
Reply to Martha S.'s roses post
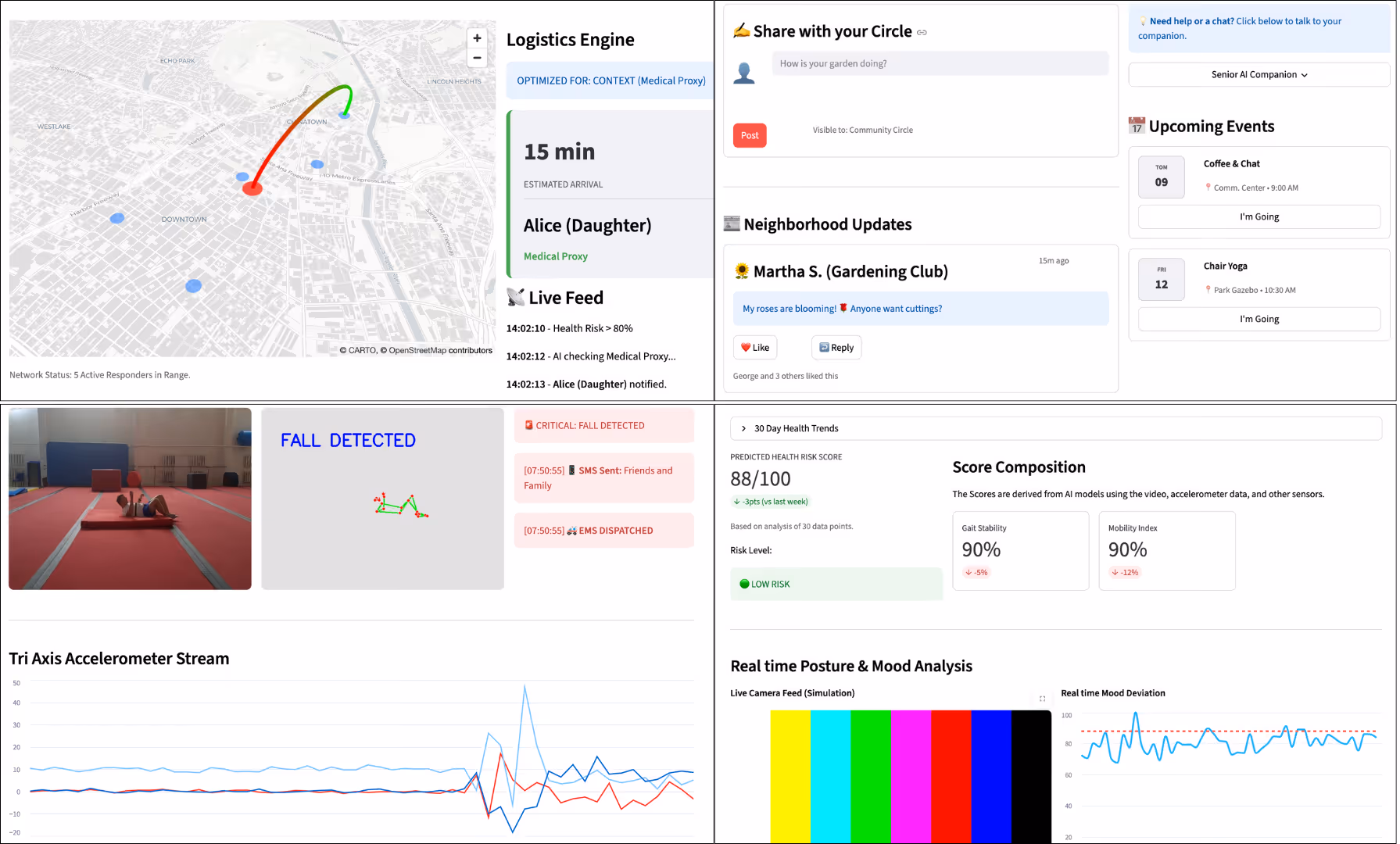coord(836,348)
